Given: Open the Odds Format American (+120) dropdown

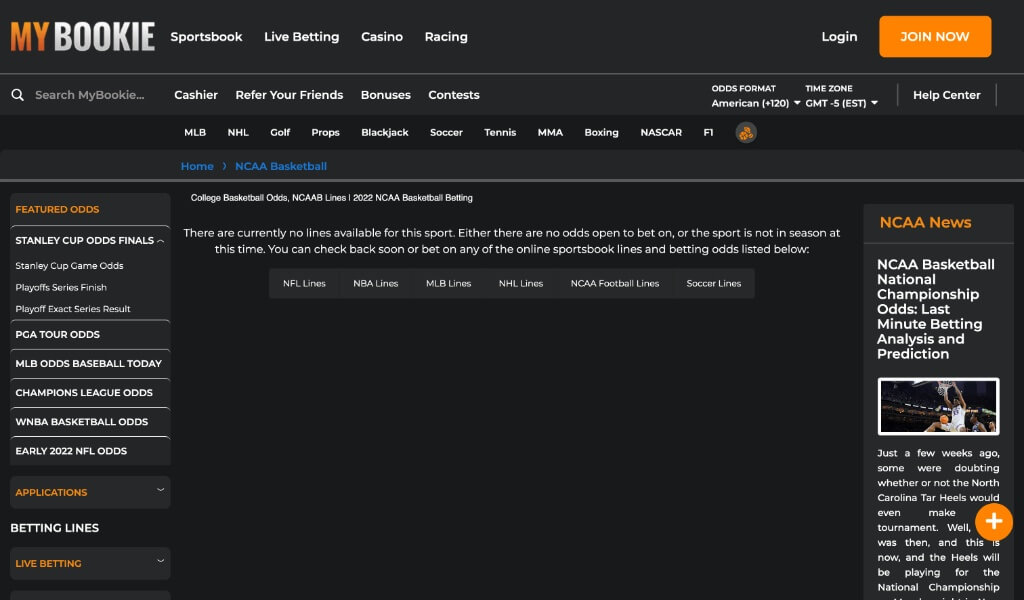Looking at the screenshot, I should coord(756,103).
